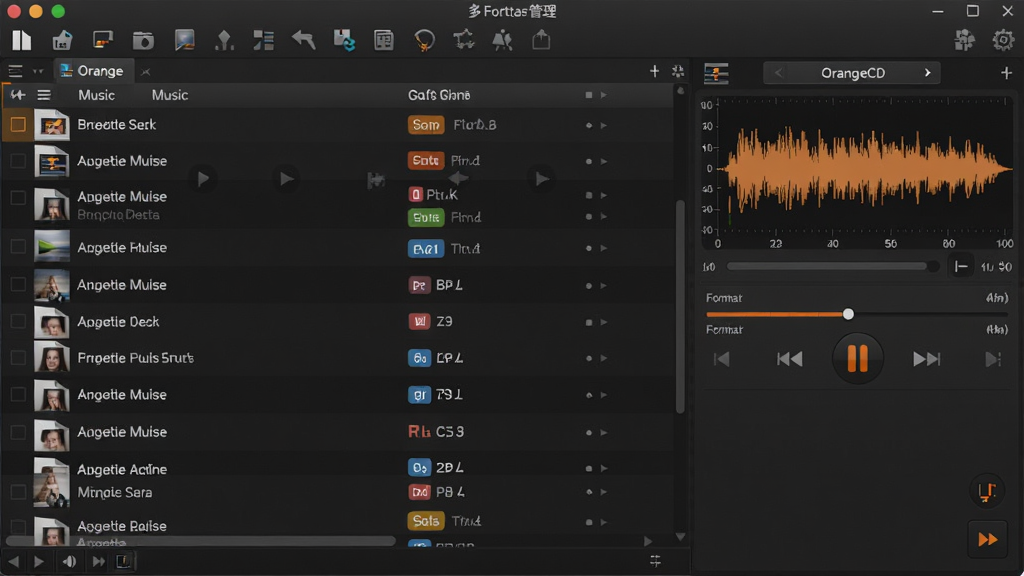Click the home icon in the toolbar
The image size is (1024, 576).
click(62, 40)
